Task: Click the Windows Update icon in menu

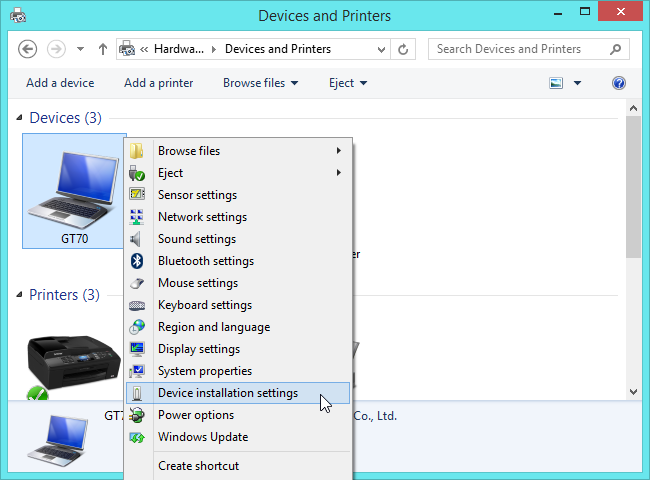Action: click(138, 437)
